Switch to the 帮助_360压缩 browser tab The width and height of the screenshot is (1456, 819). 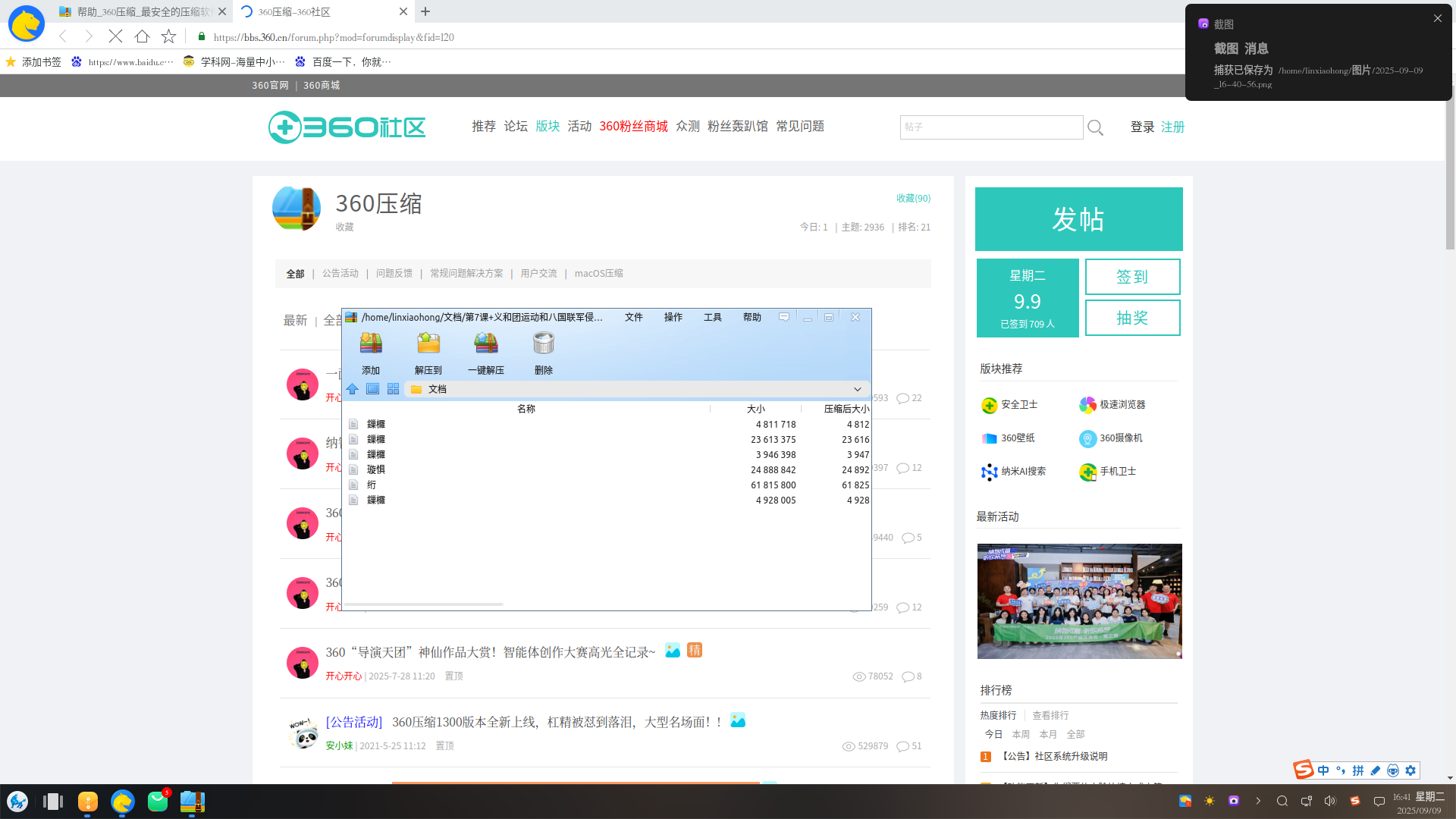(143, 11)
